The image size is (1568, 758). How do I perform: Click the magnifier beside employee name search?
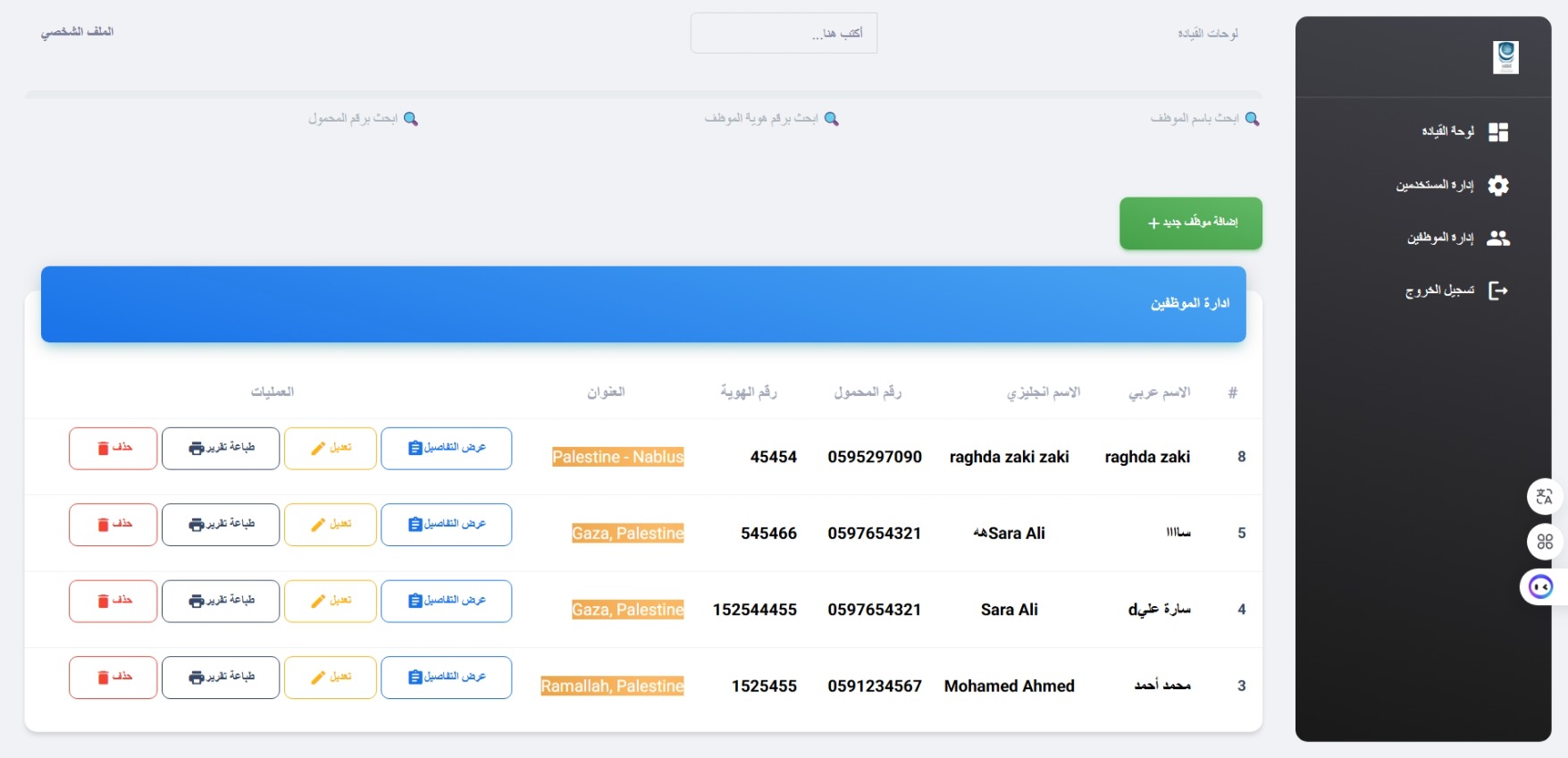coord(1252,119)
